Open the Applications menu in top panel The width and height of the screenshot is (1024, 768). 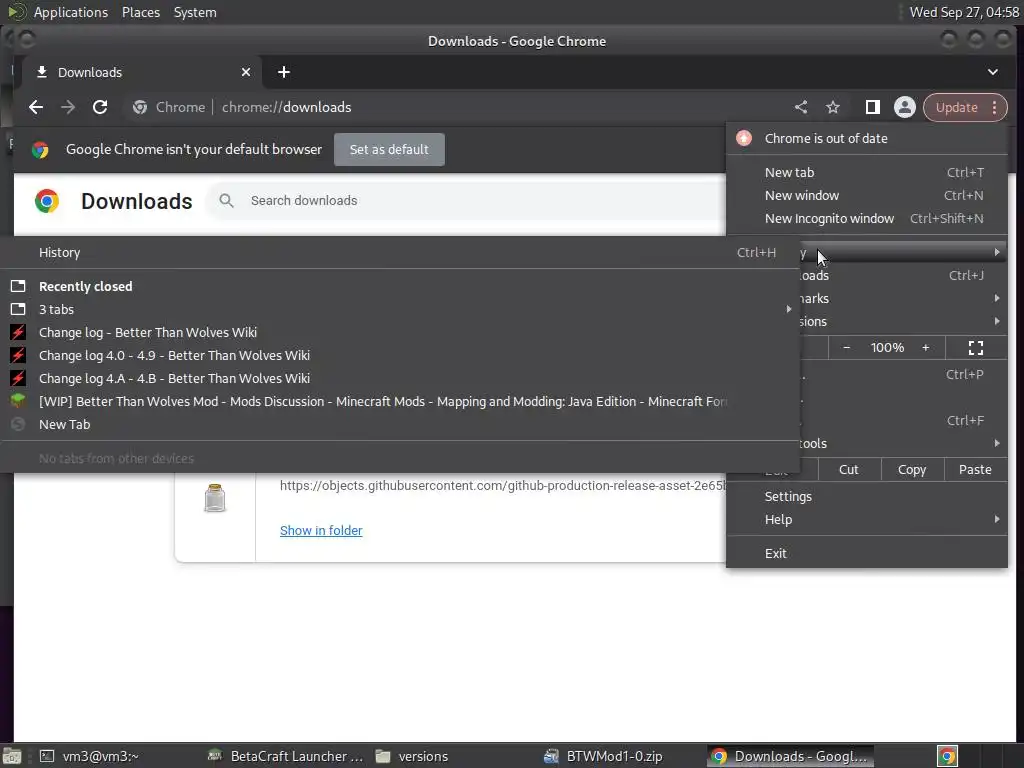[71, 12]
